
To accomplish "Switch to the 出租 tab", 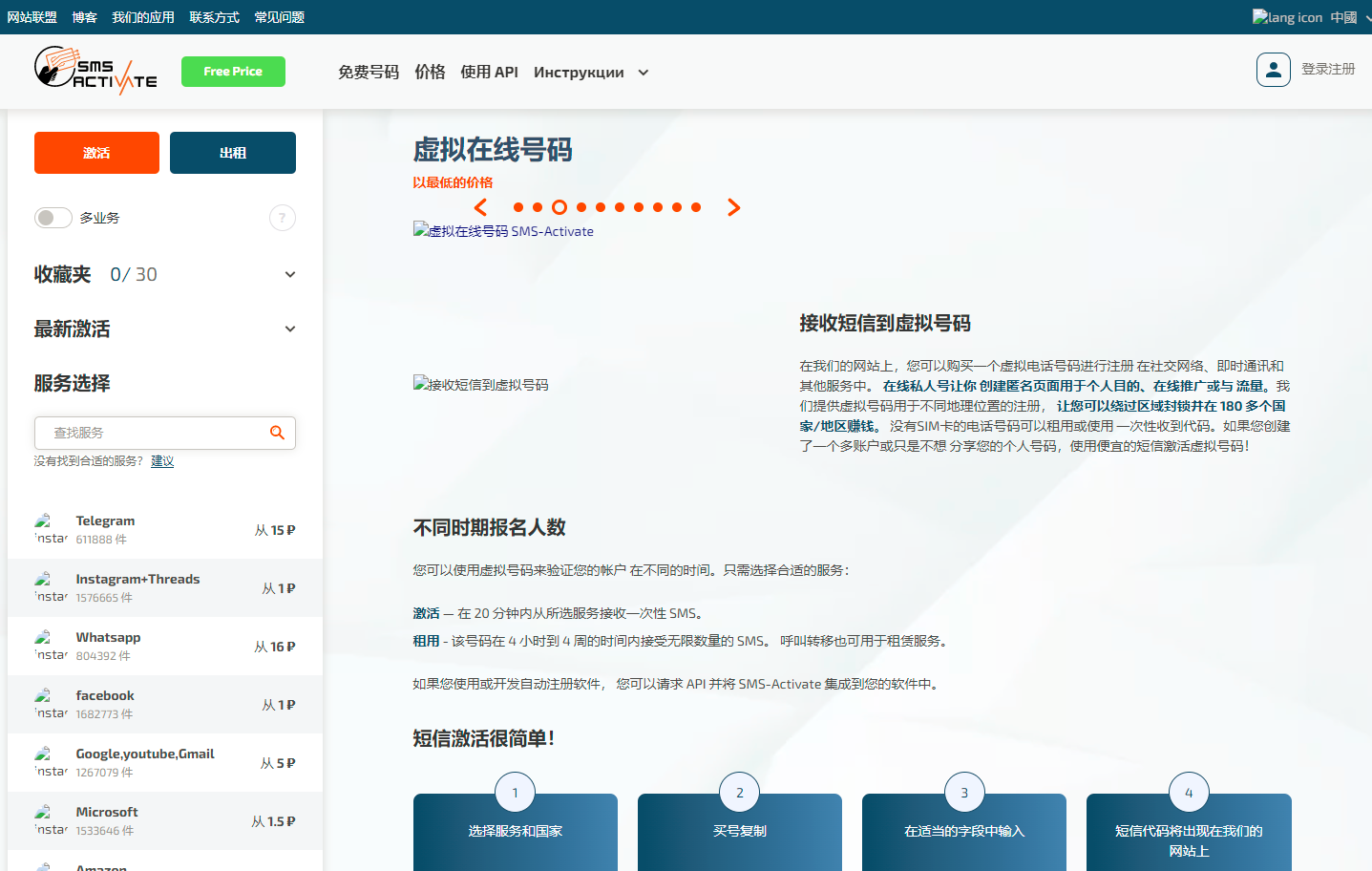I will tap(232, 153).
